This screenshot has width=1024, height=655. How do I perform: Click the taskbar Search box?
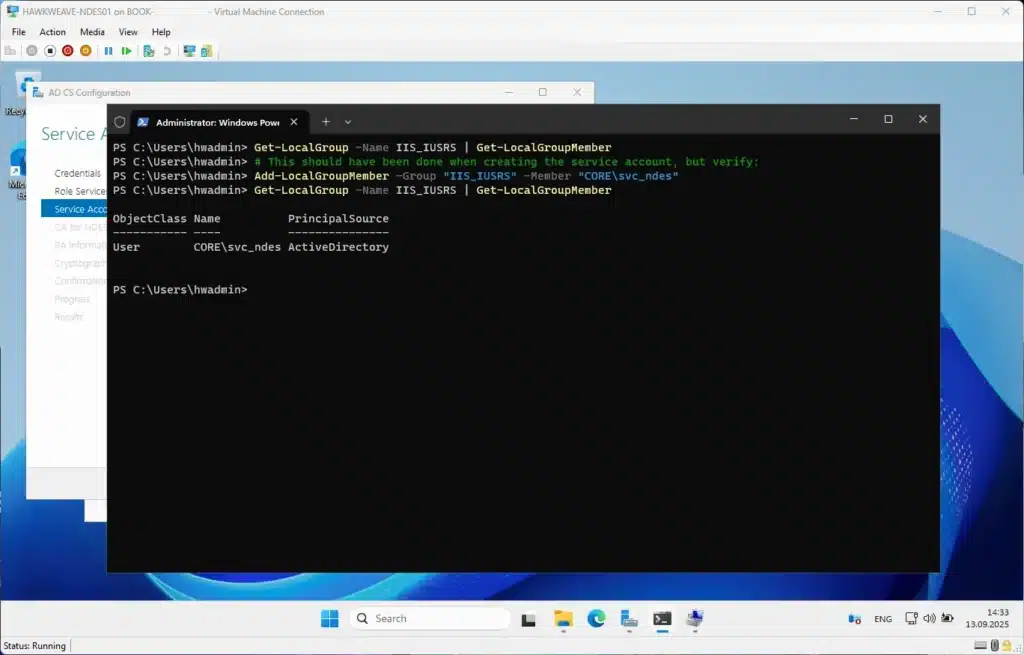428,618
